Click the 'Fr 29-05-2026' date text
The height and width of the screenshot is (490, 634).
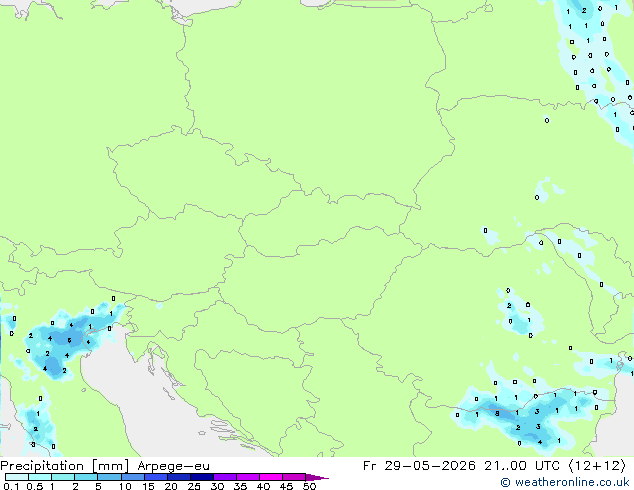[419, 466]
